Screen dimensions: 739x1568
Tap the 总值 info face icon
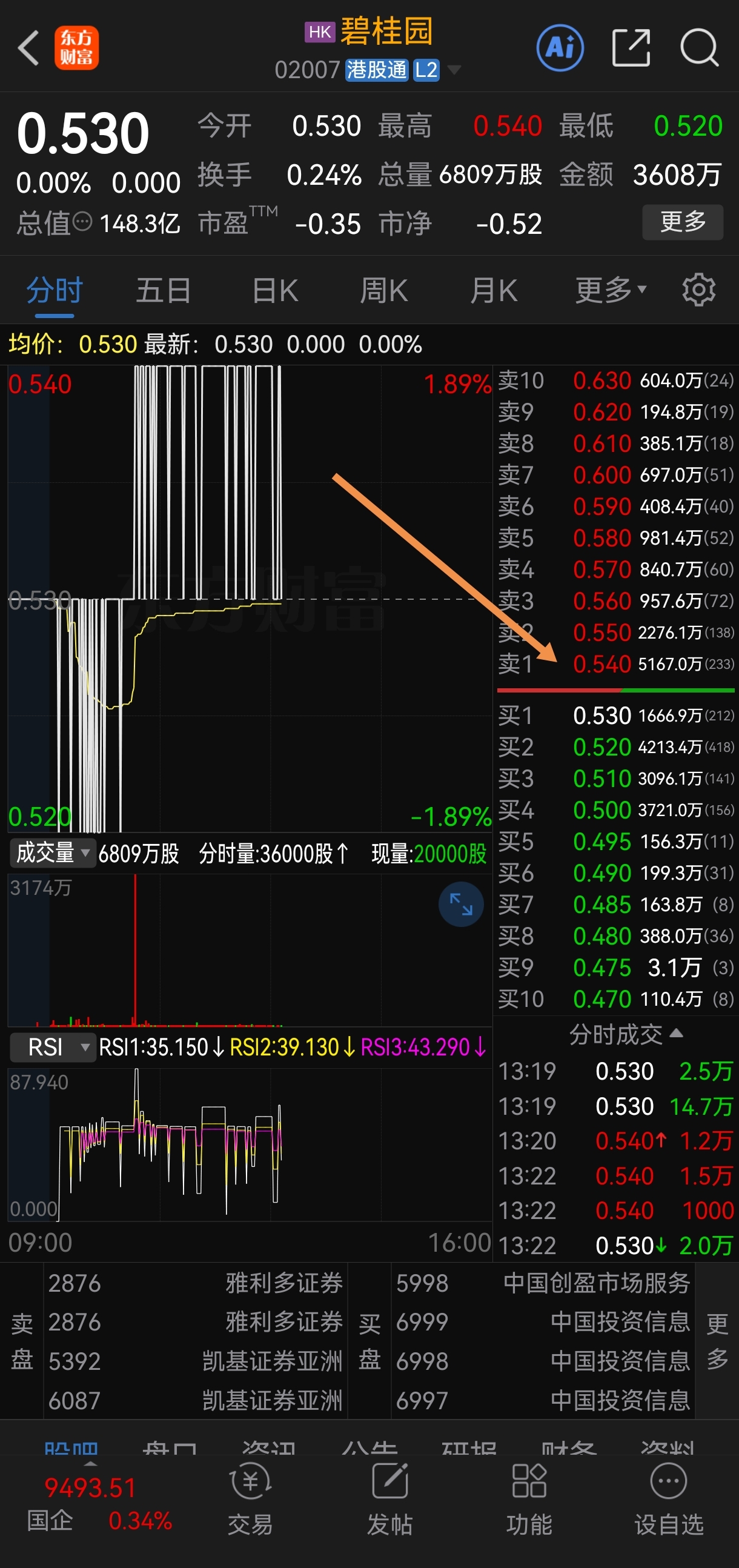coord(83,222)
